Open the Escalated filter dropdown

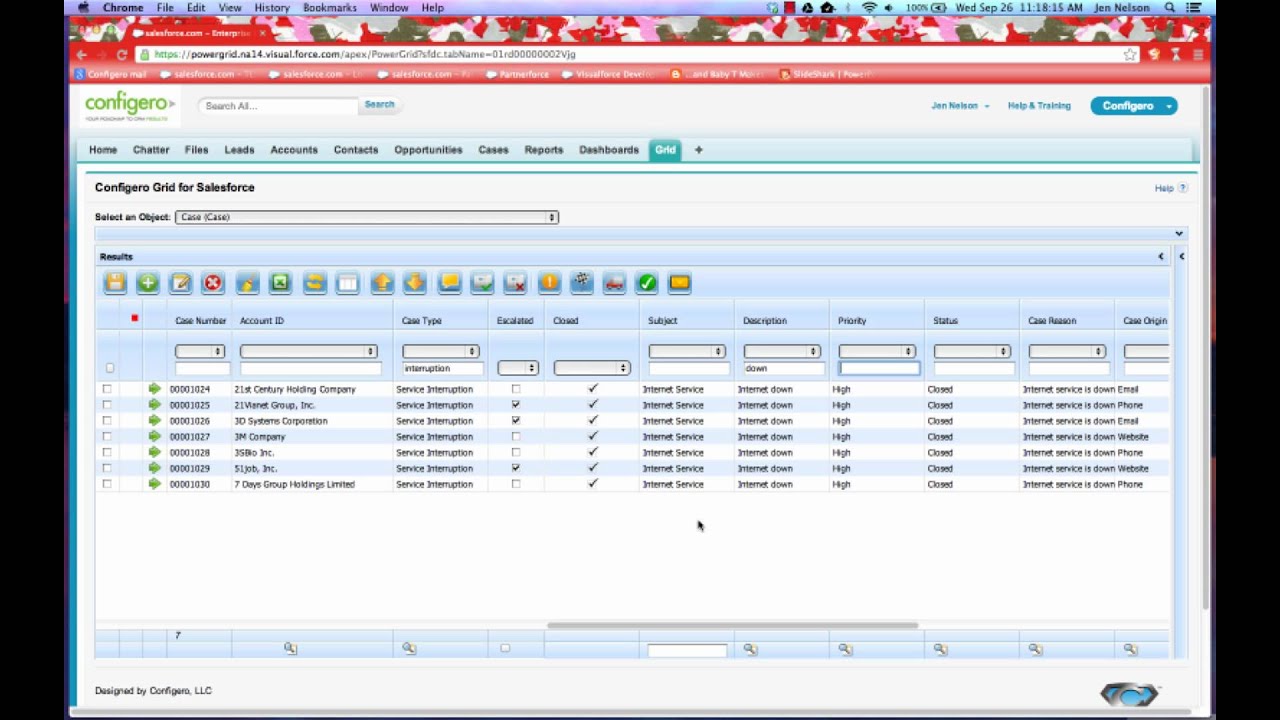click(x=518, y=368)
